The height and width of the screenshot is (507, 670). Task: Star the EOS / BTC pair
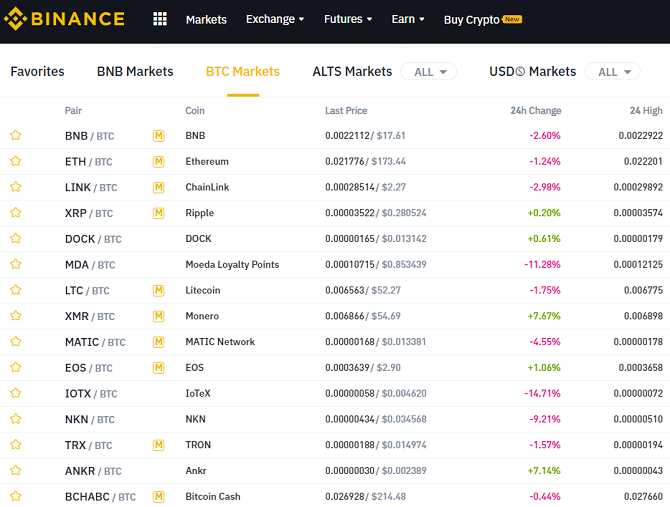(16, 367)
